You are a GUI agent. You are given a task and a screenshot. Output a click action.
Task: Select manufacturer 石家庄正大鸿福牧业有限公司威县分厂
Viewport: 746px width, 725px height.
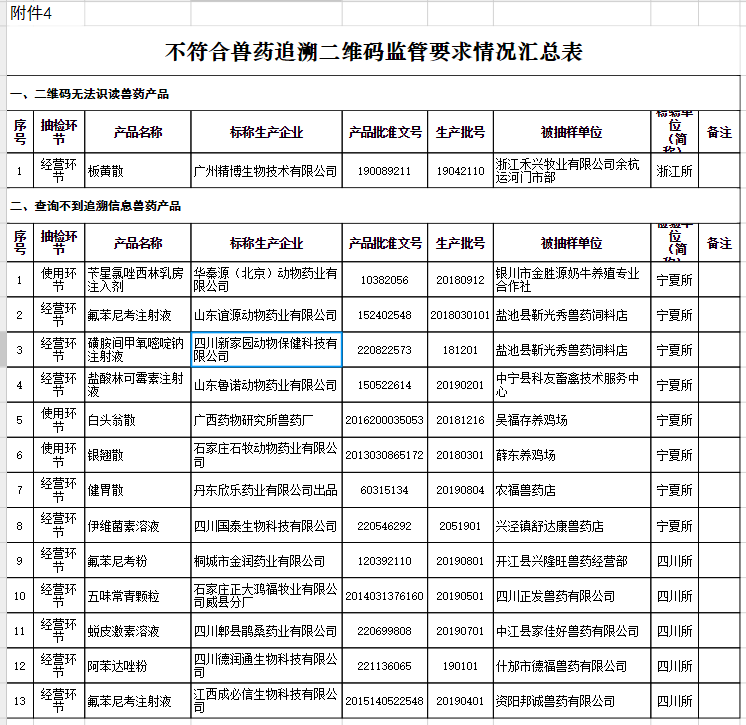point(265,596)
